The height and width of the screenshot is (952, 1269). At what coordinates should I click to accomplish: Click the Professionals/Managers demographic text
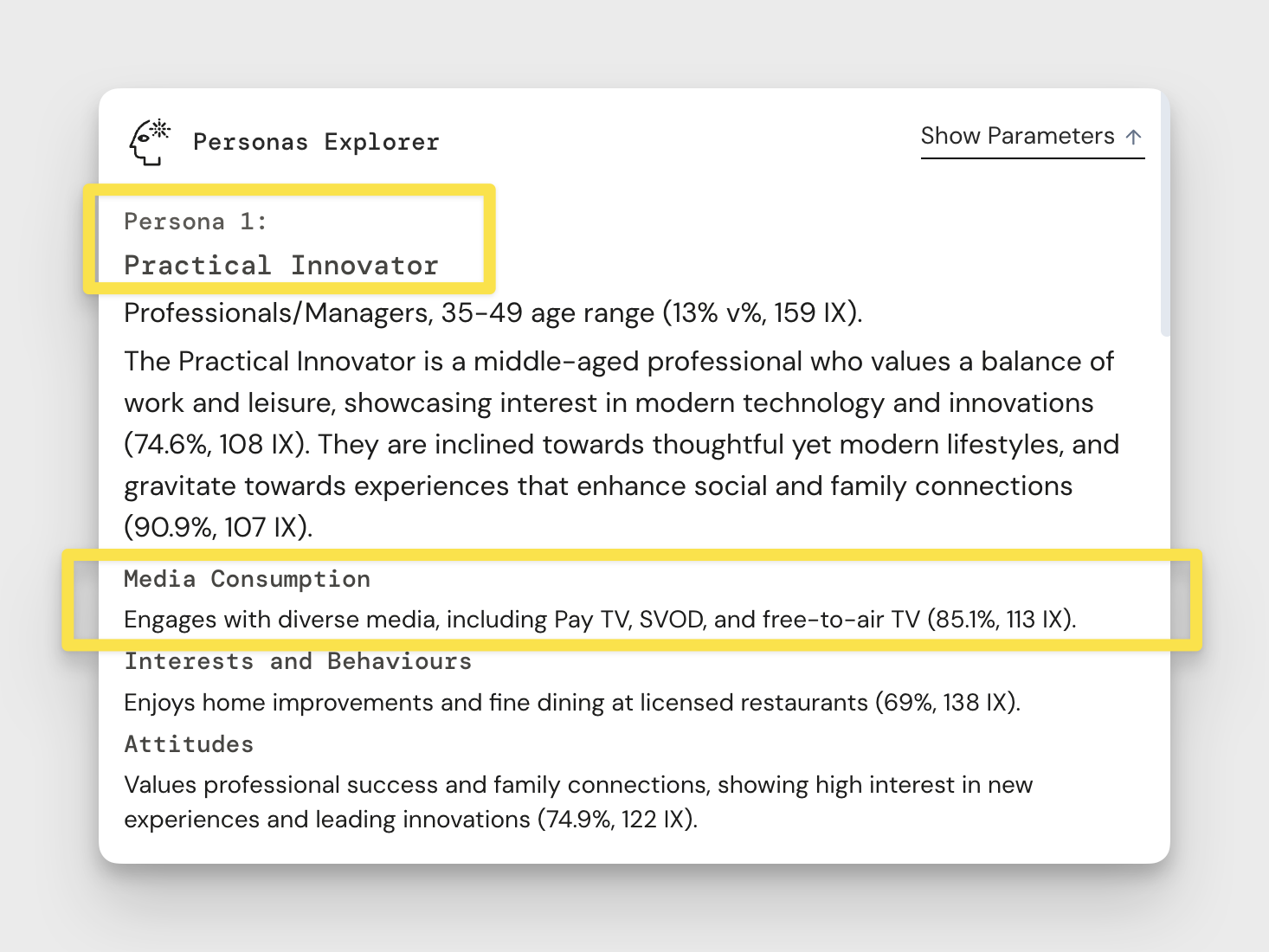coord(277,312)
